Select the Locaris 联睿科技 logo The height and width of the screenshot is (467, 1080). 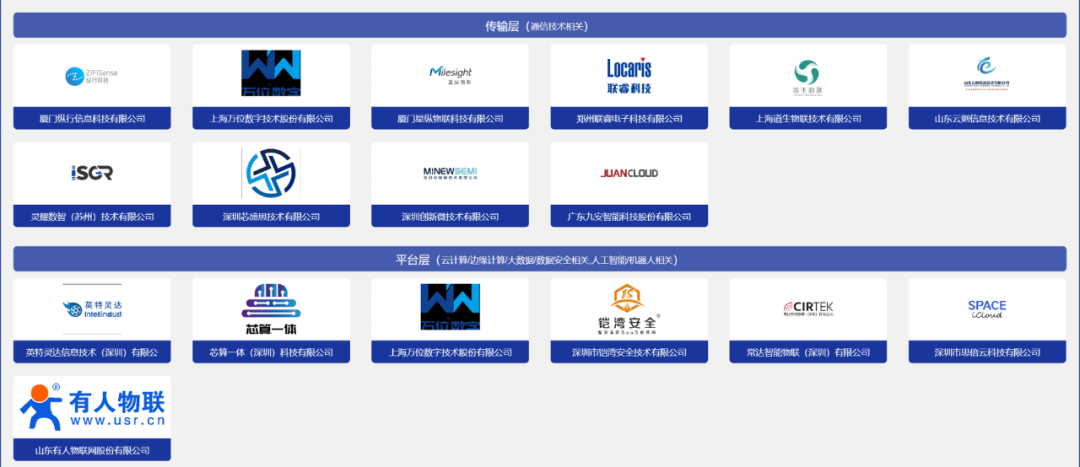click(x=629, y=76)
